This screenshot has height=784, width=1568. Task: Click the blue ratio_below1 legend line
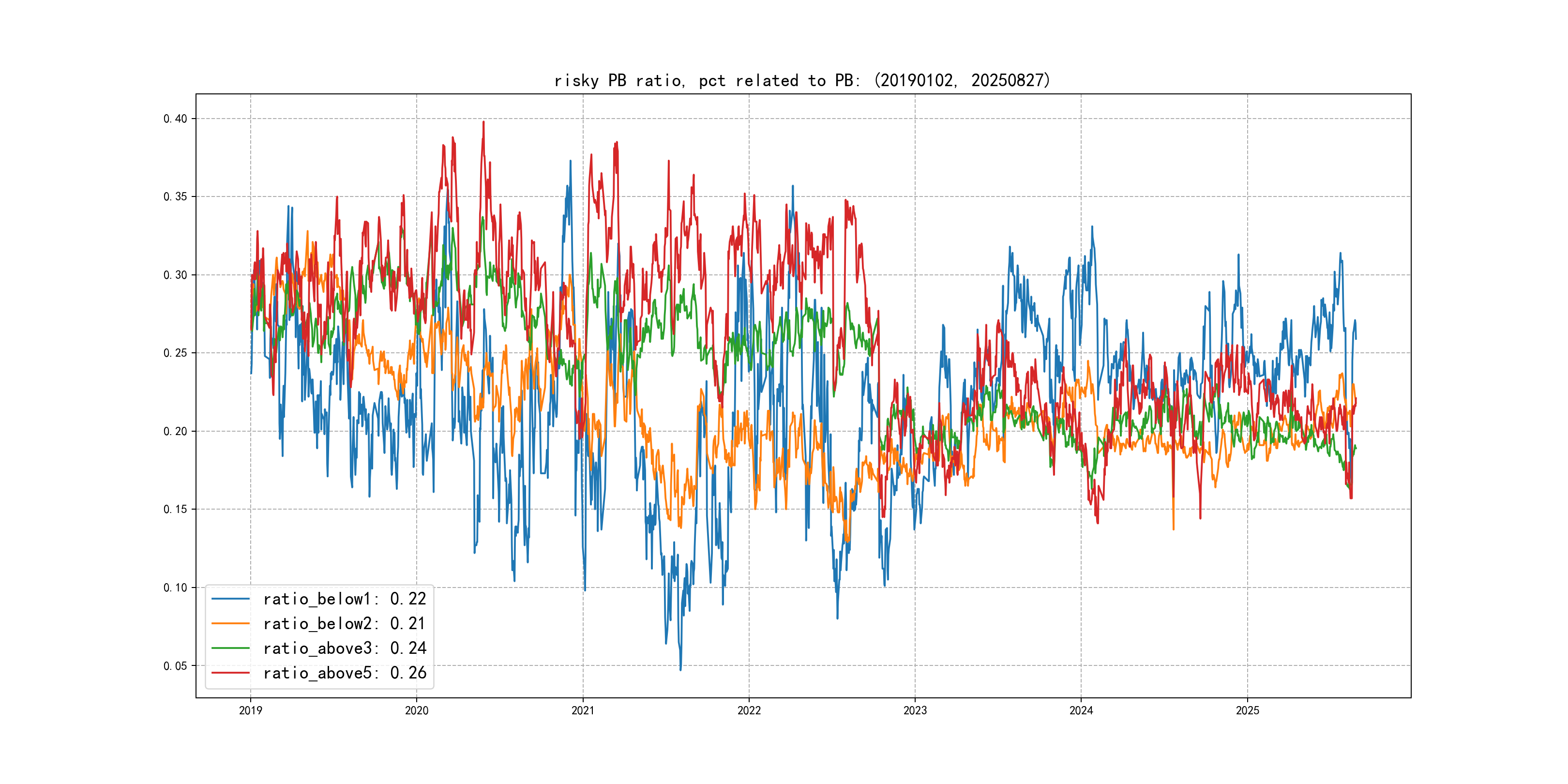tap(230, 599)
